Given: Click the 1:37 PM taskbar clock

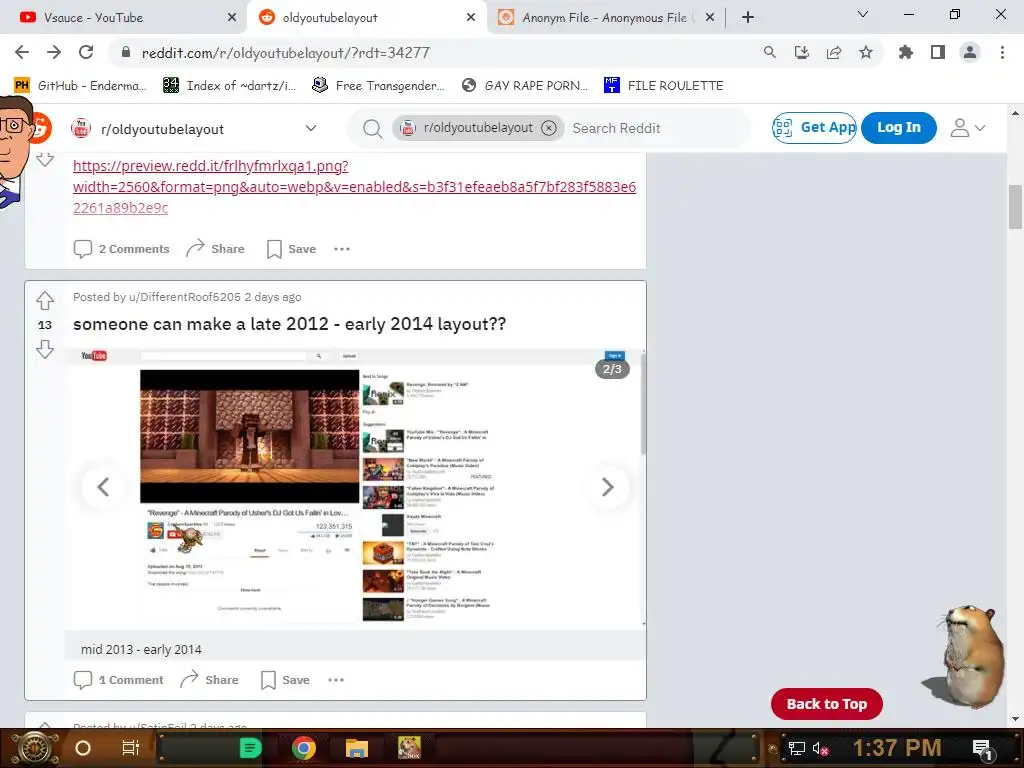Looking at the screenshot, I should click(897, 748).
